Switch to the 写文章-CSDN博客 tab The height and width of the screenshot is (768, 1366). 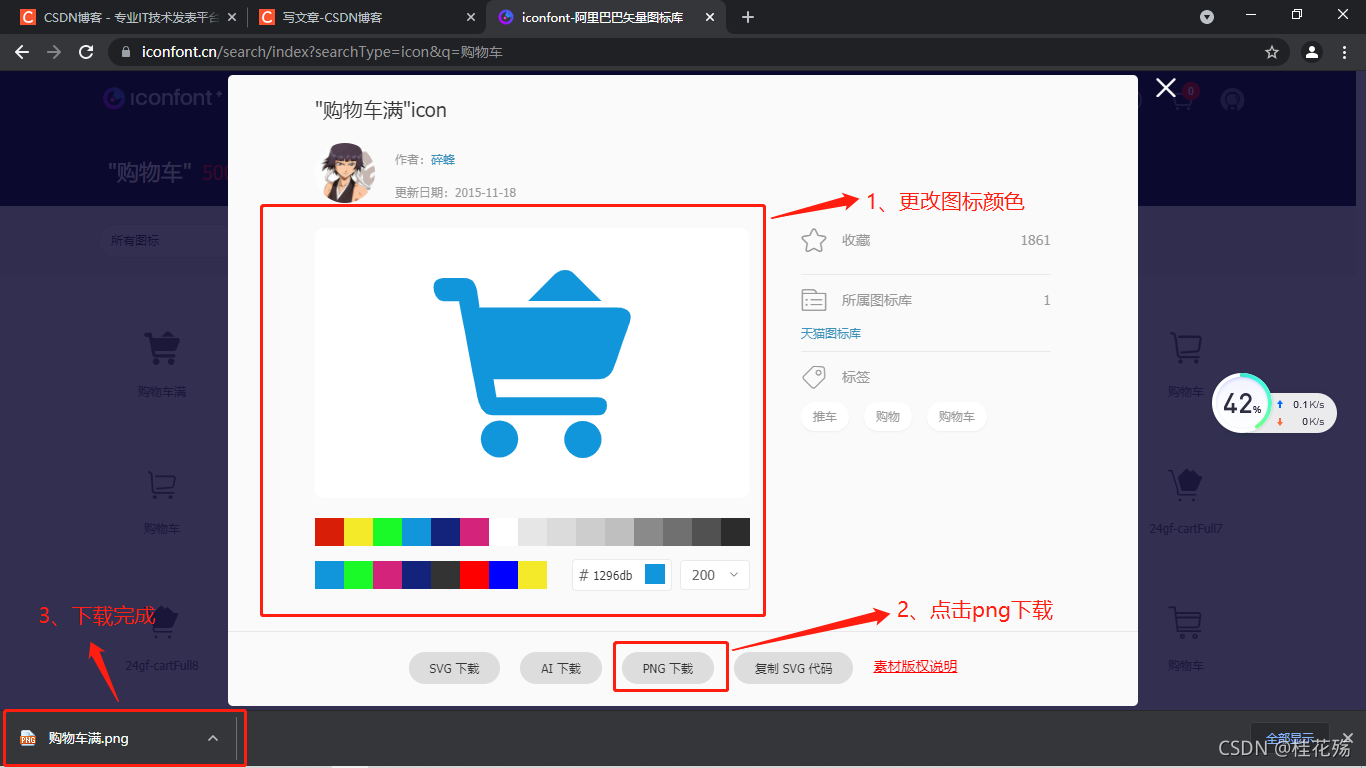tap(368, 17)
